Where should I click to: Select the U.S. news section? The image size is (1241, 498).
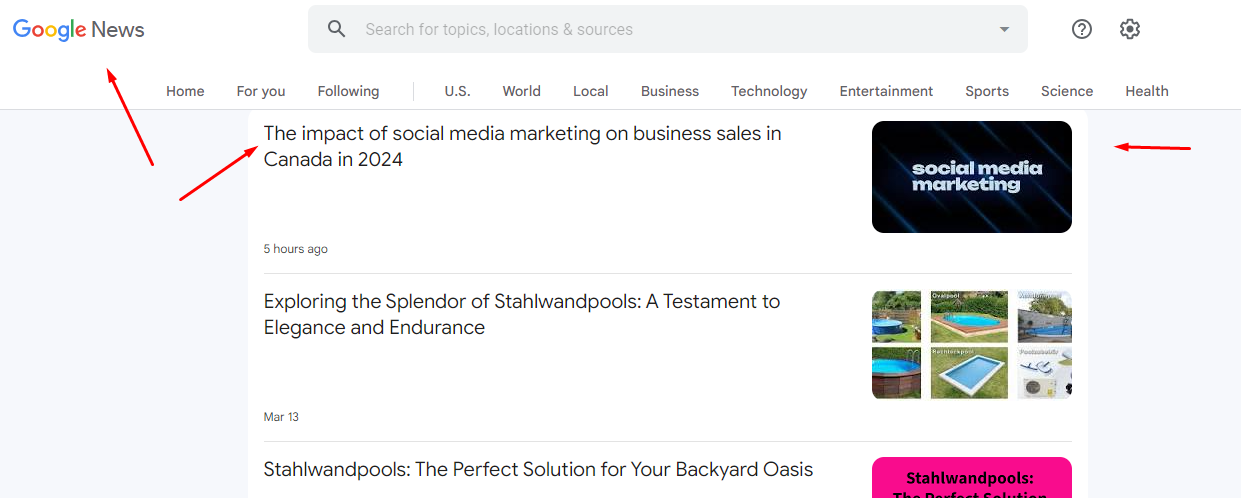coord(457,91)
